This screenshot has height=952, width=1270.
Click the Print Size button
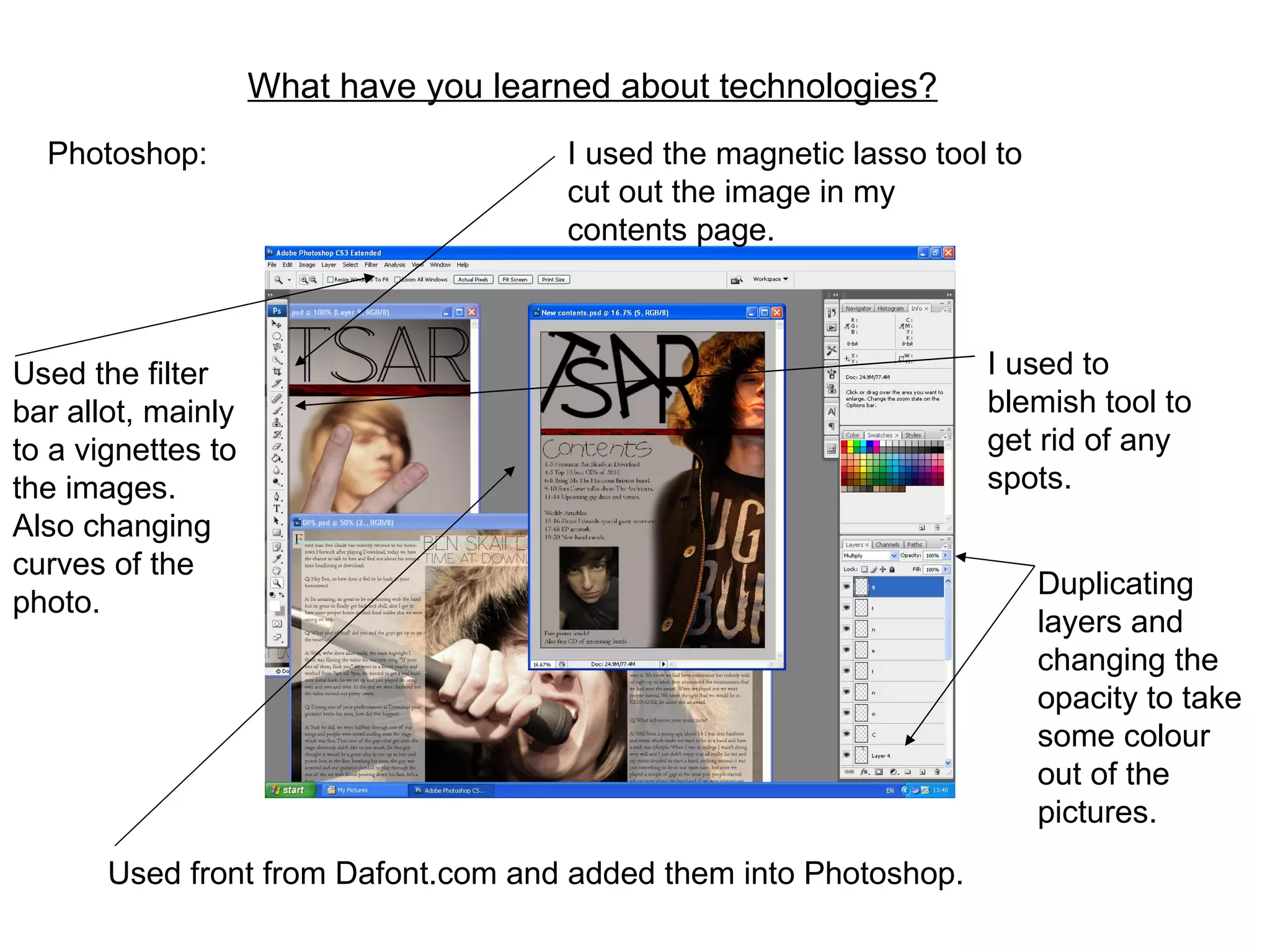[x=553, y=280]
